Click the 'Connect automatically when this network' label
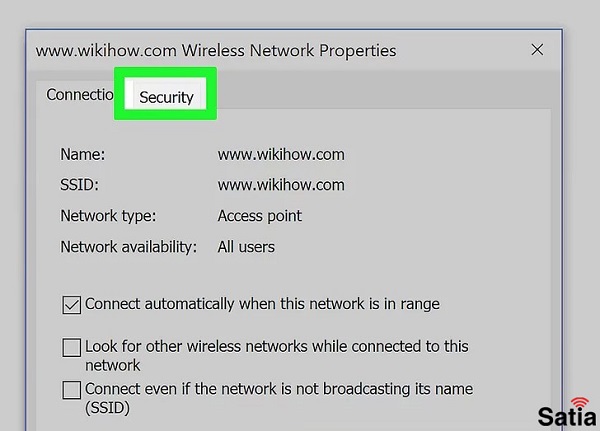The width and height of the screenshot is (600, 431). point(262,304)
